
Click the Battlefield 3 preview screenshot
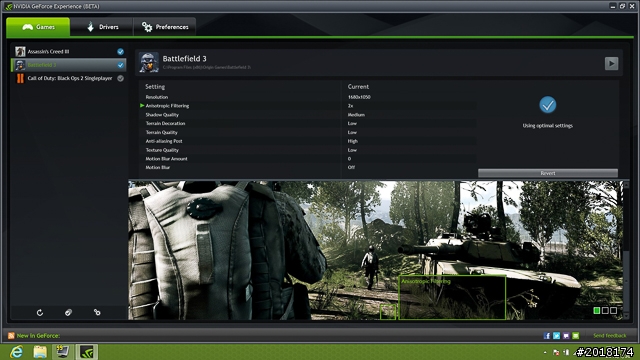(376, 250)
